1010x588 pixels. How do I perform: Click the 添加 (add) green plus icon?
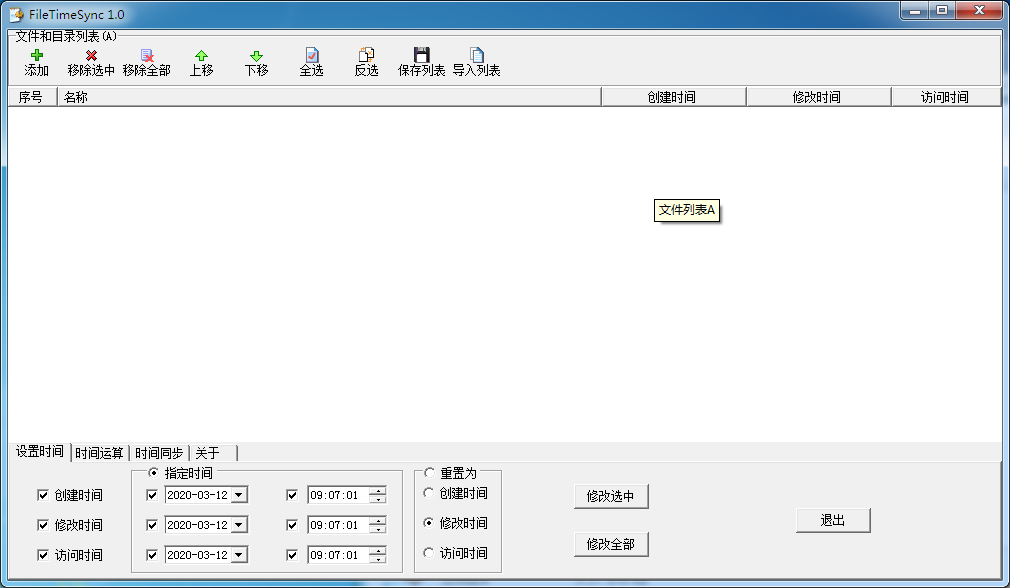(x=37, y=55)
